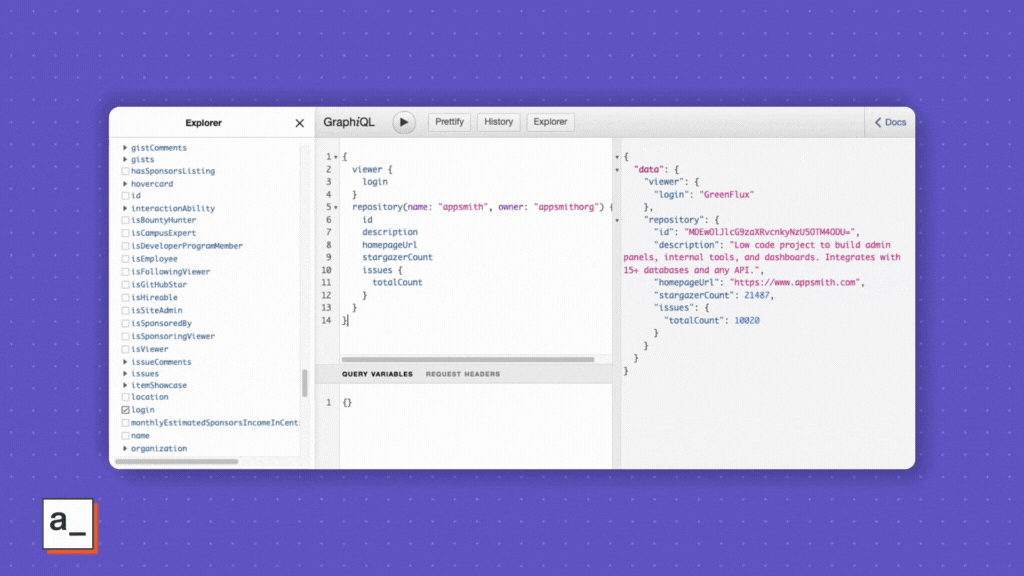Collapse the "repository" object in results
This screenshot has width=1024, height=576.
(617, 220)
